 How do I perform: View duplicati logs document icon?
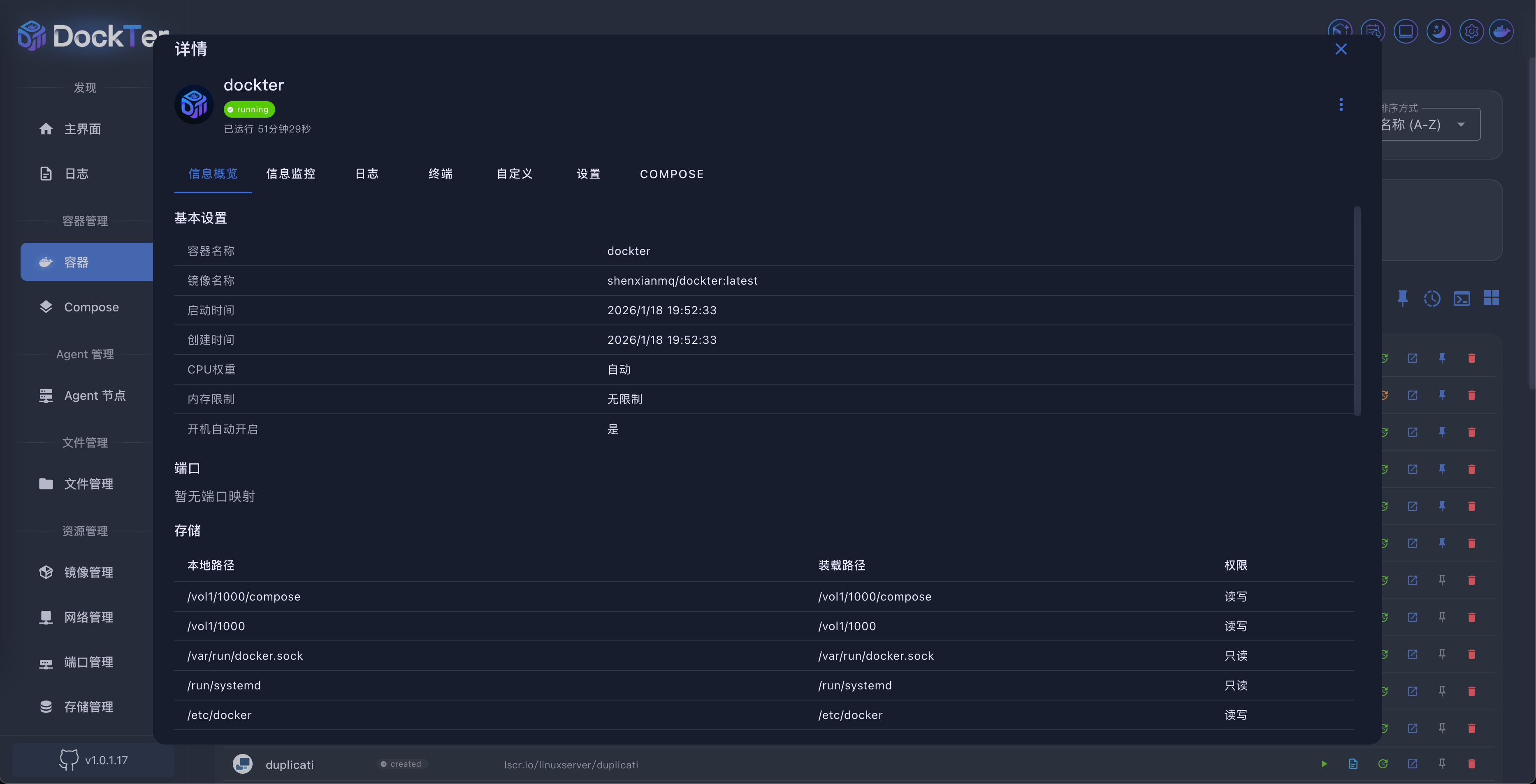(1353, 764)
